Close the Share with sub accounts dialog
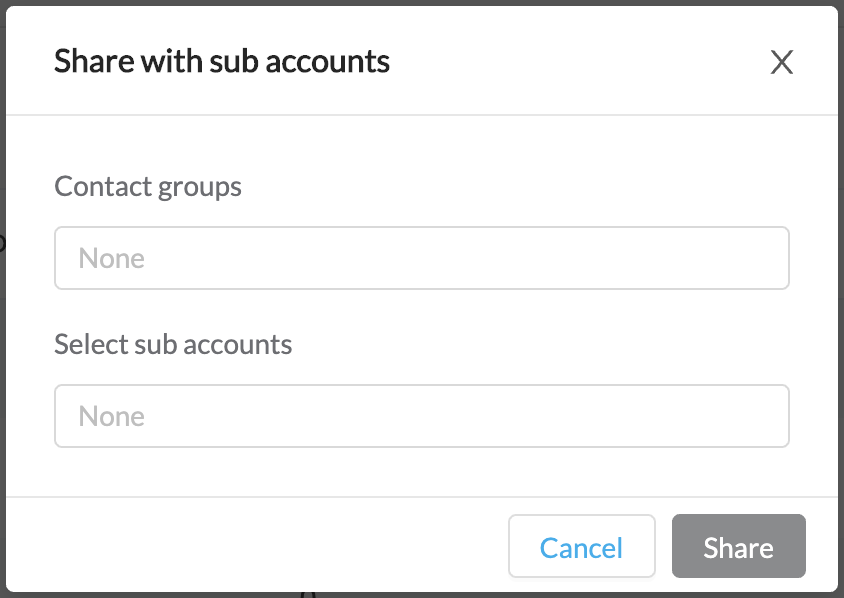 [x=781, y=63]
